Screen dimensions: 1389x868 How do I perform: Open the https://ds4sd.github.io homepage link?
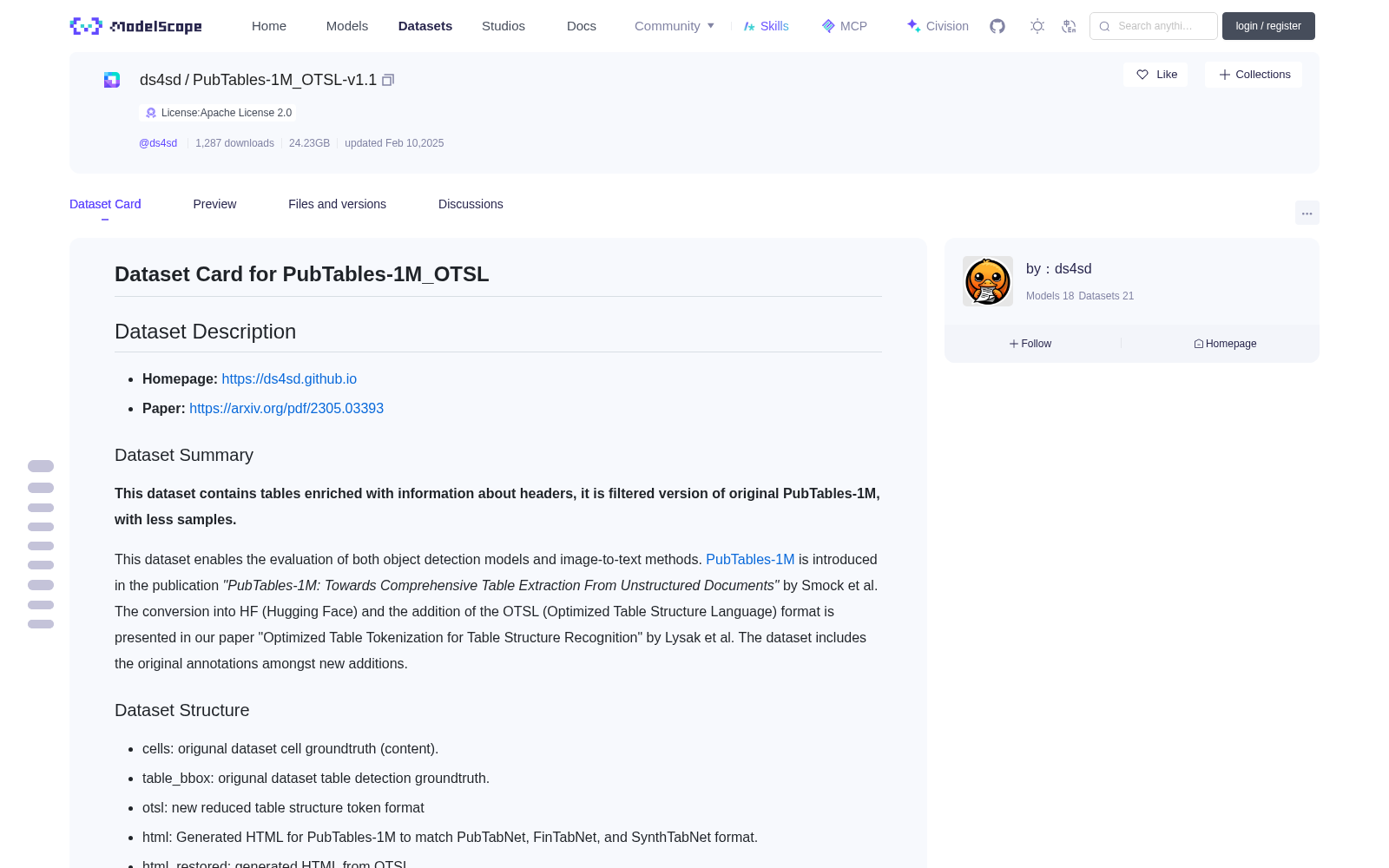(289, 379)
